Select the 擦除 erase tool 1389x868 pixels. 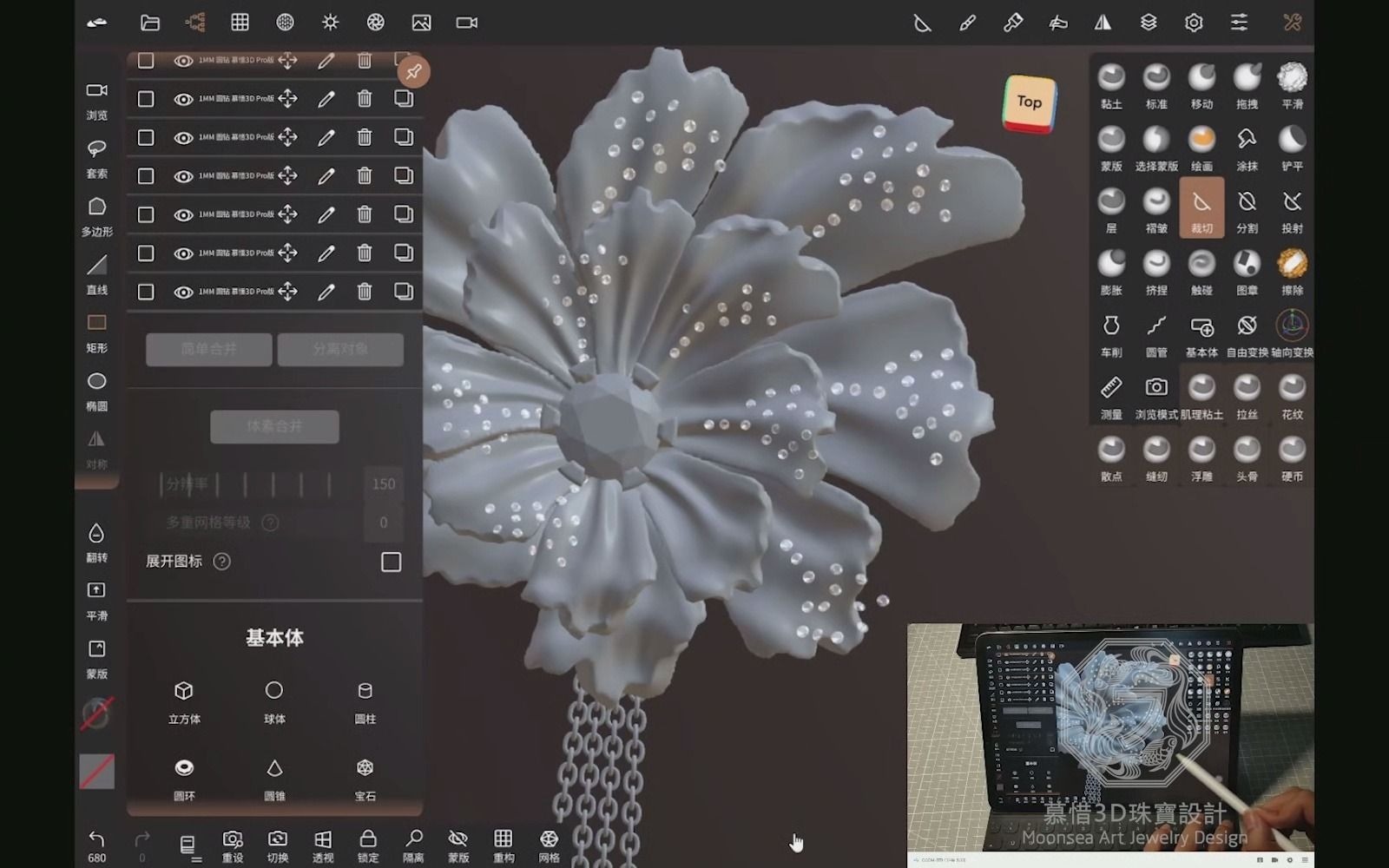pos(1292,272)
